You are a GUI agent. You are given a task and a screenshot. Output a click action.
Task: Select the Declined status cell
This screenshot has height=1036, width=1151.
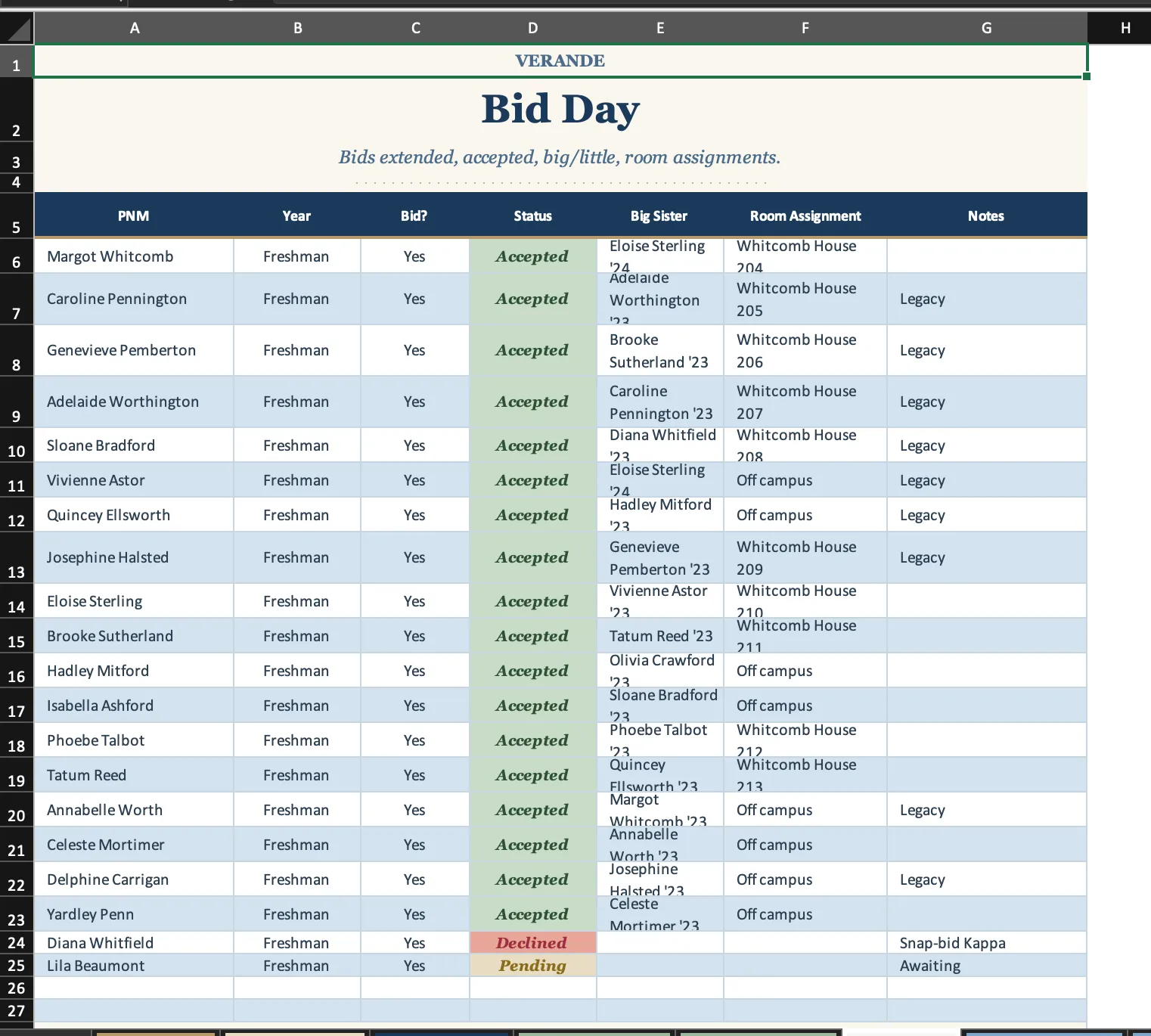(x=532, y=943)
